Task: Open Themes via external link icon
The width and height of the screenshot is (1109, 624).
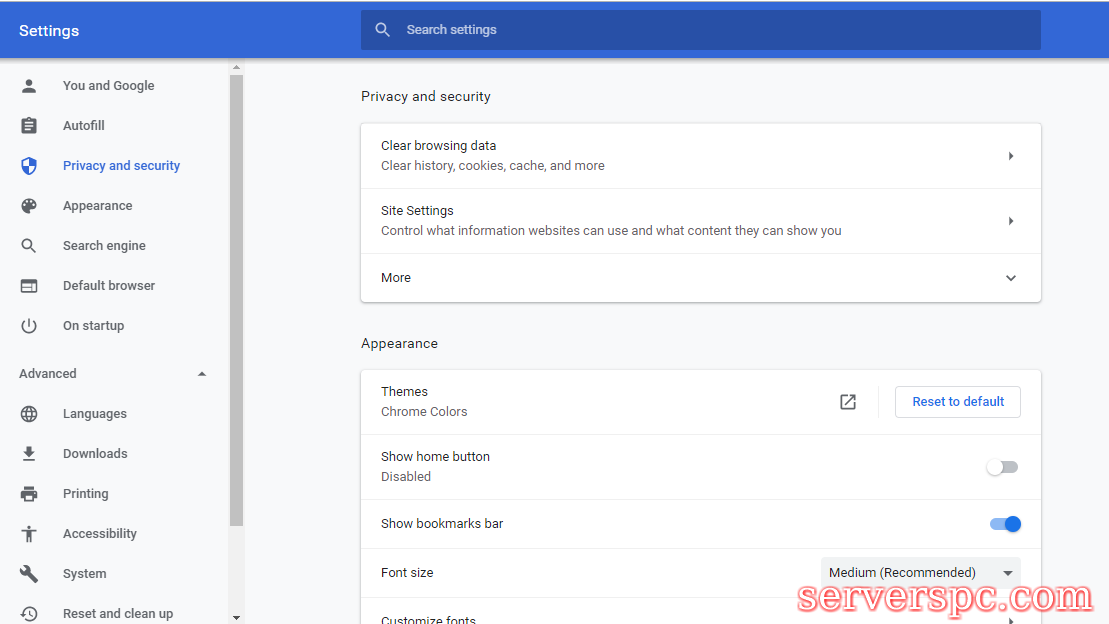Action: 848,402
